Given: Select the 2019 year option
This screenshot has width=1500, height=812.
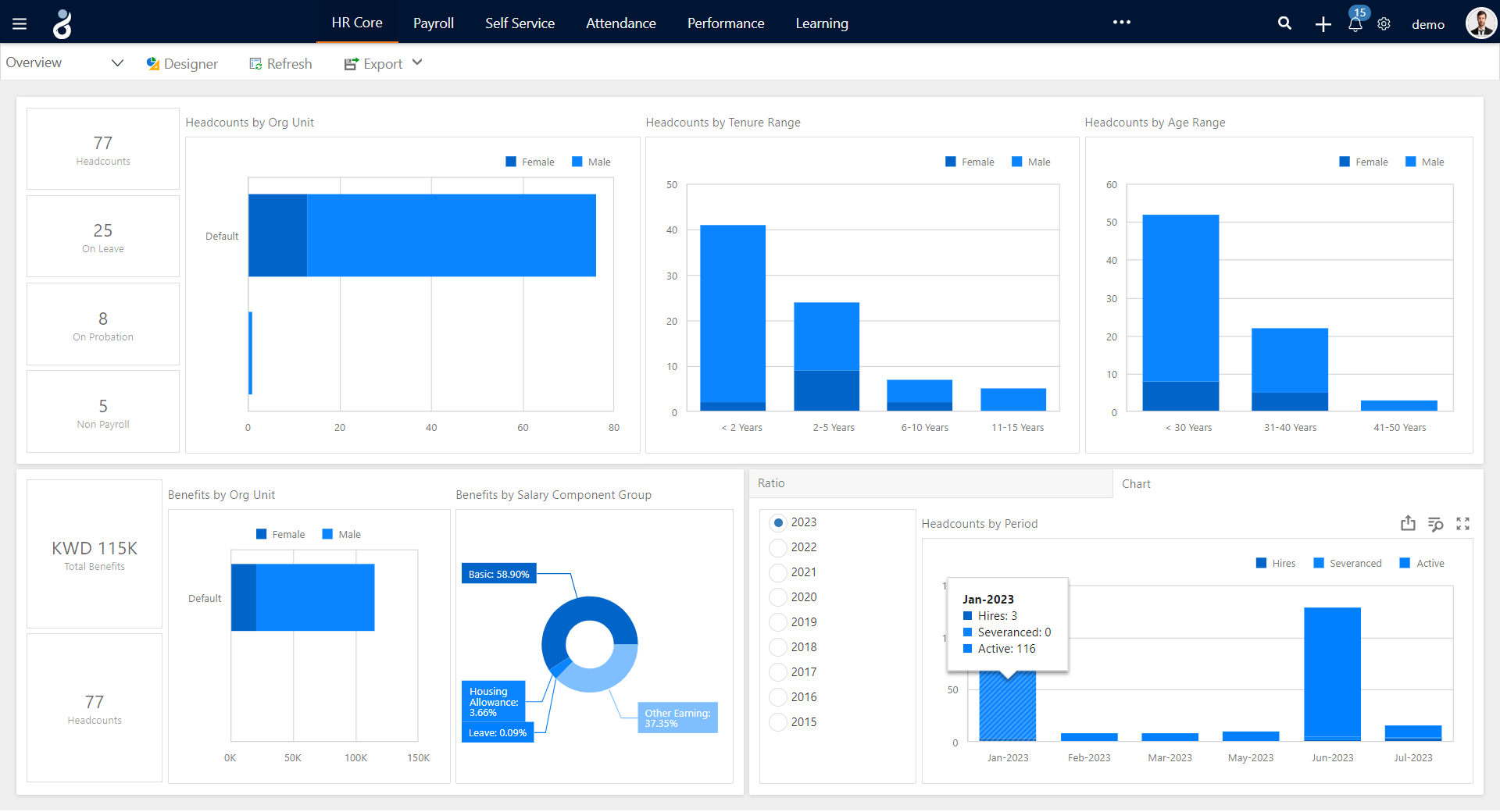Looking at the screenshot, I should [778, 622].
